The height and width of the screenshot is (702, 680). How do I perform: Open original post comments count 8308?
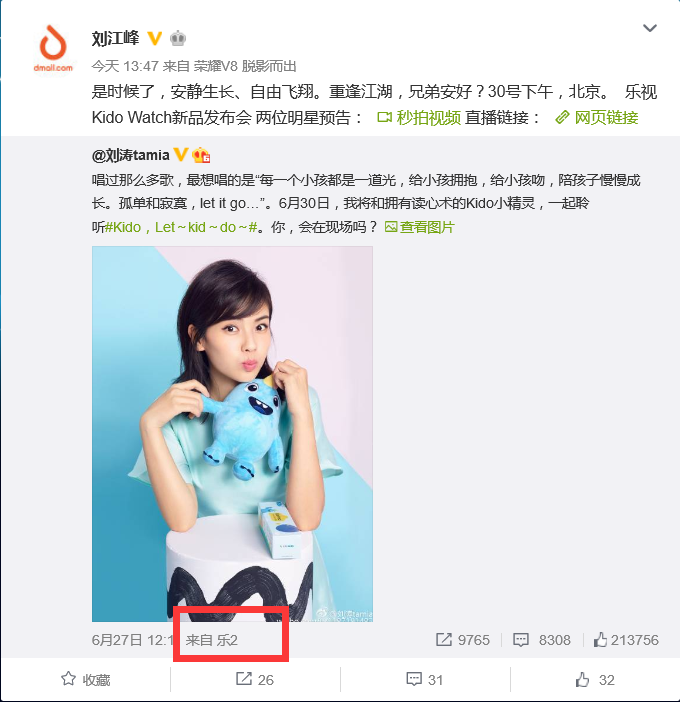pyautogui.click(x=542, y=640)
